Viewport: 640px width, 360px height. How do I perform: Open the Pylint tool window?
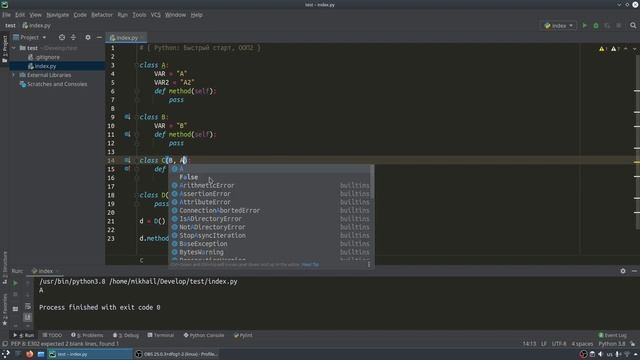tap(243, 335)
